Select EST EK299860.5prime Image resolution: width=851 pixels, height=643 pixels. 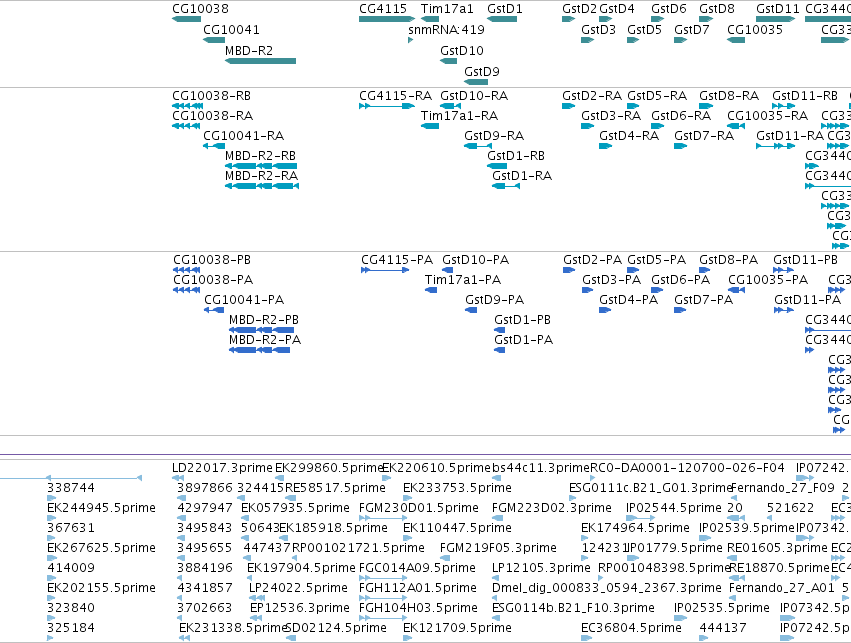pos(280,478)
